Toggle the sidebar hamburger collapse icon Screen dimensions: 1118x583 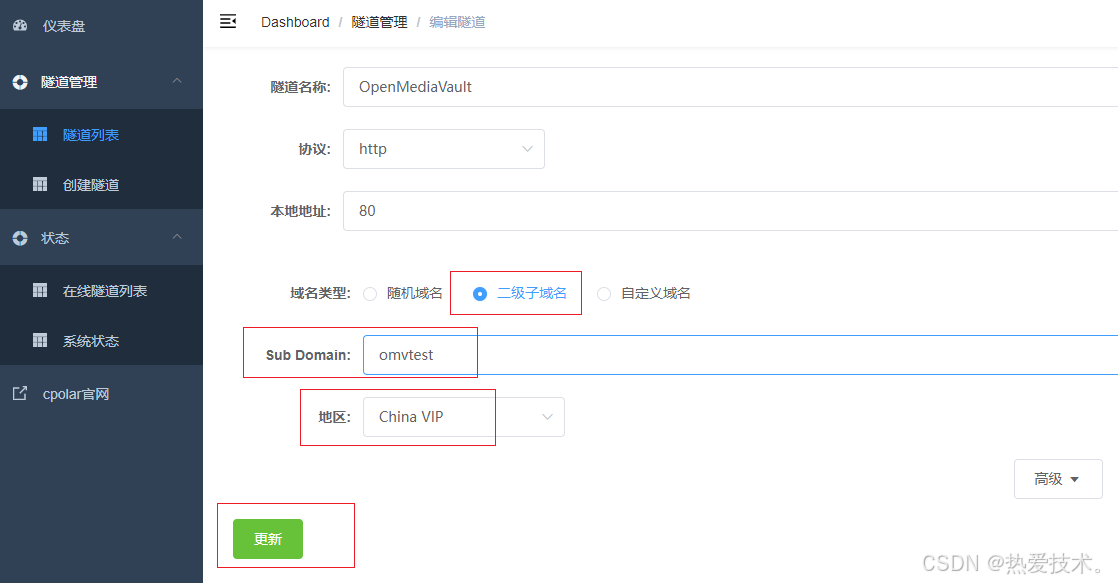pos(228,21)
